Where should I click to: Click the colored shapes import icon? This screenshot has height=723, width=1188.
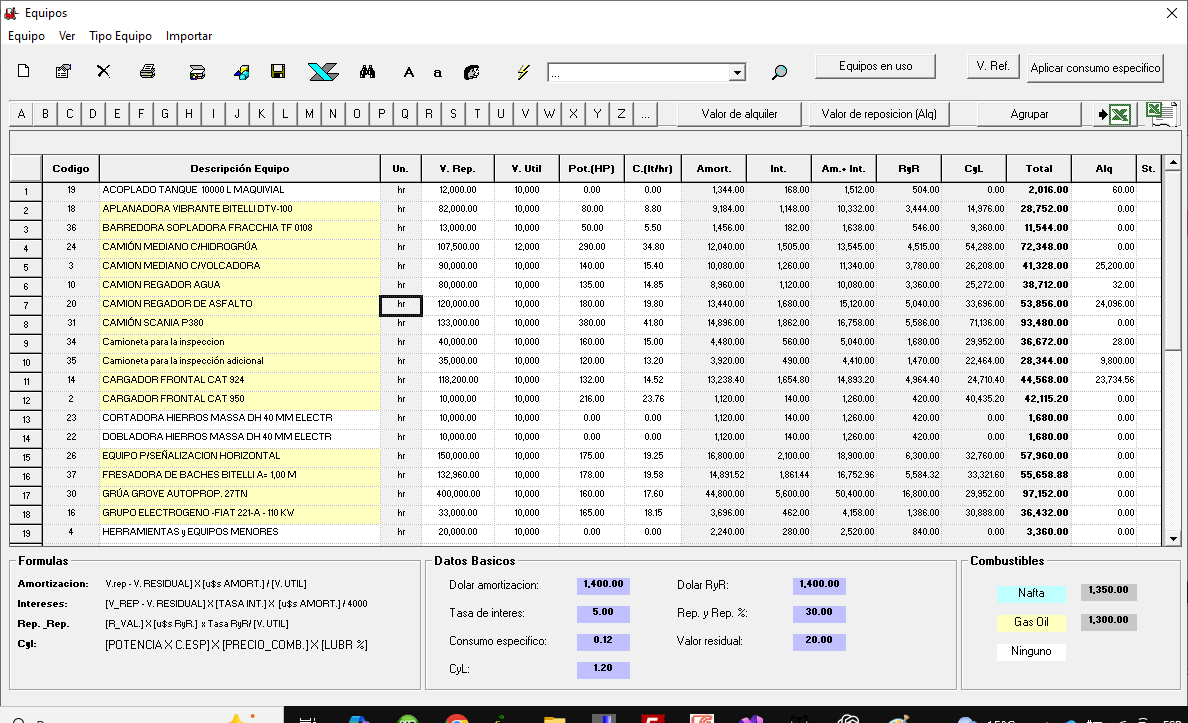[242, 72]
